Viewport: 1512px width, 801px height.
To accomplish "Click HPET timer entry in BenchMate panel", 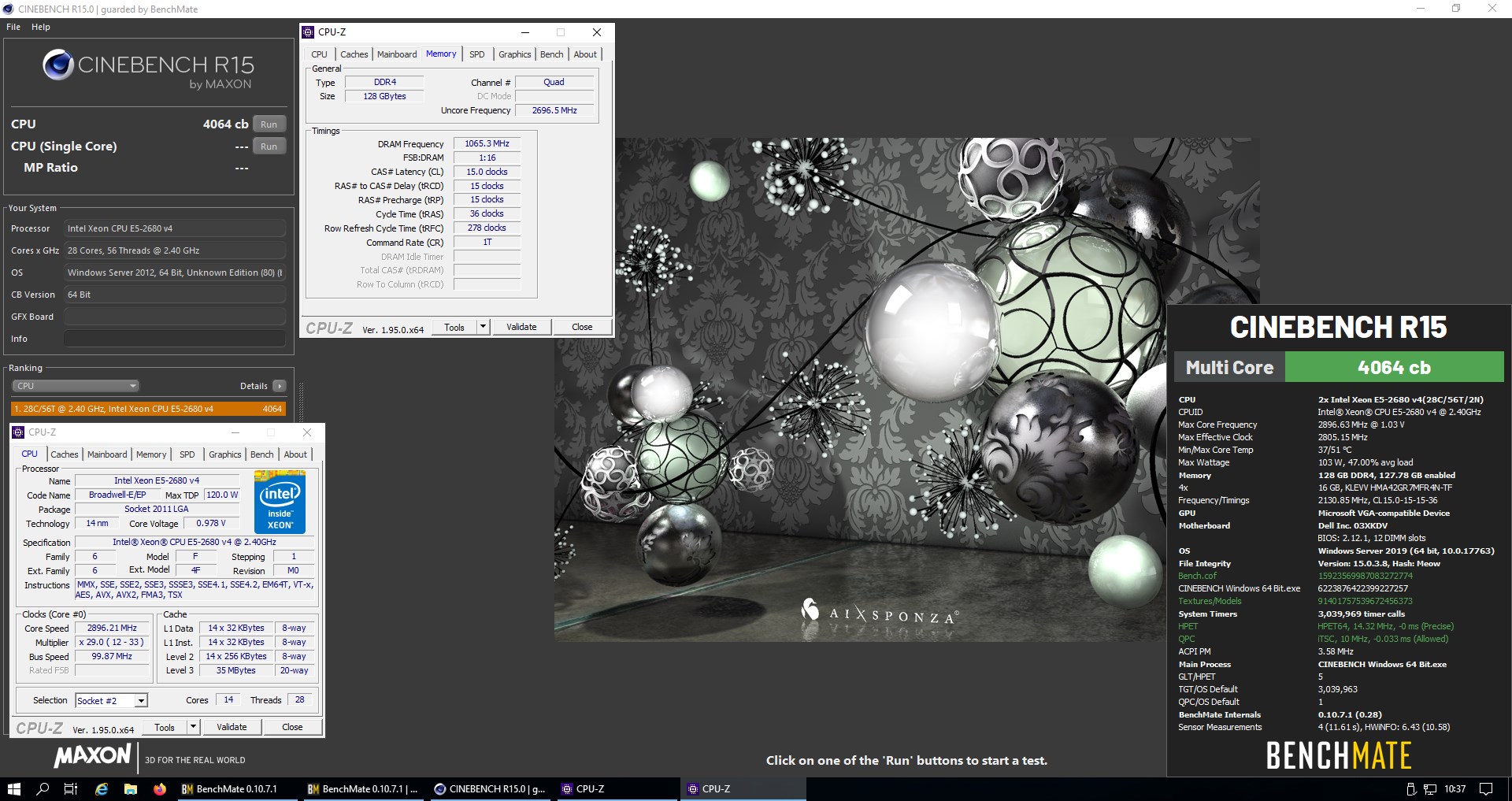I will (x=1188, y=626).
